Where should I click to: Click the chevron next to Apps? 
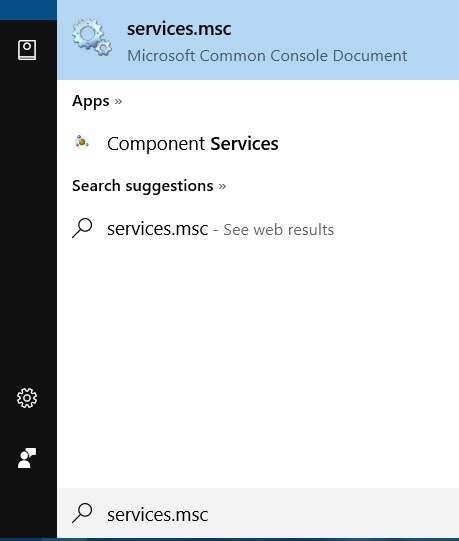pos(118,101)
